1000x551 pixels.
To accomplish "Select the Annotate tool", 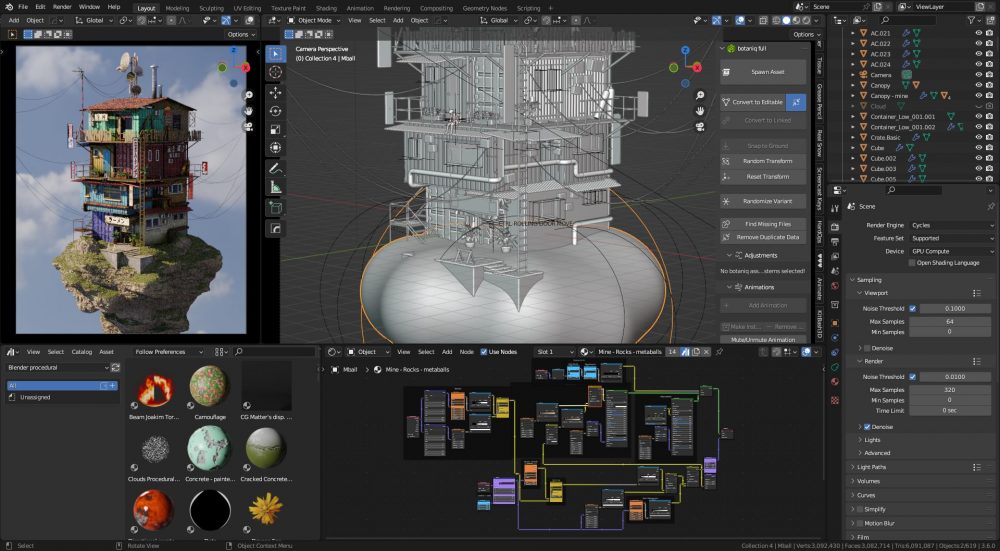I will (276, 169).
